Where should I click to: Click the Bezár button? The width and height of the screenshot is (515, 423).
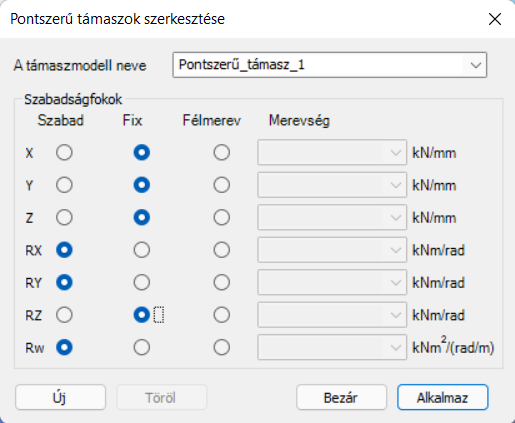341,397
